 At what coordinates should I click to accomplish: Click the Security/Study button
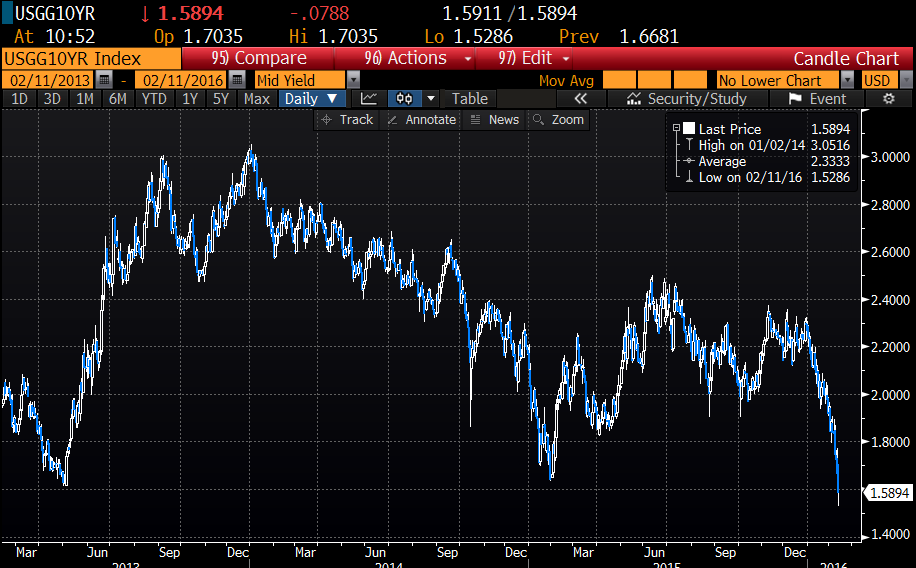[687, 98]
